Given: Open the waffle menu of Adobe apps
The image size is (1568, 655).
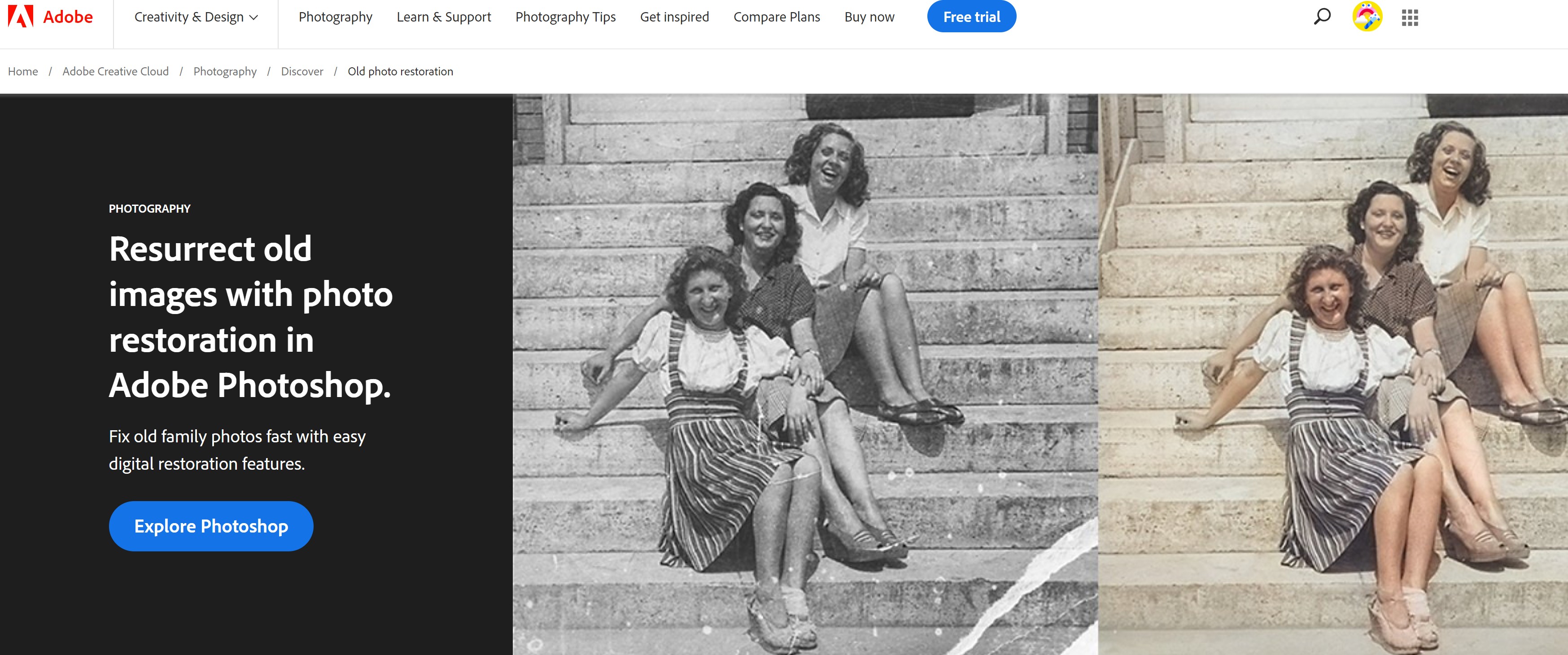Looking at the screenshot, I should click(1411, 17).
